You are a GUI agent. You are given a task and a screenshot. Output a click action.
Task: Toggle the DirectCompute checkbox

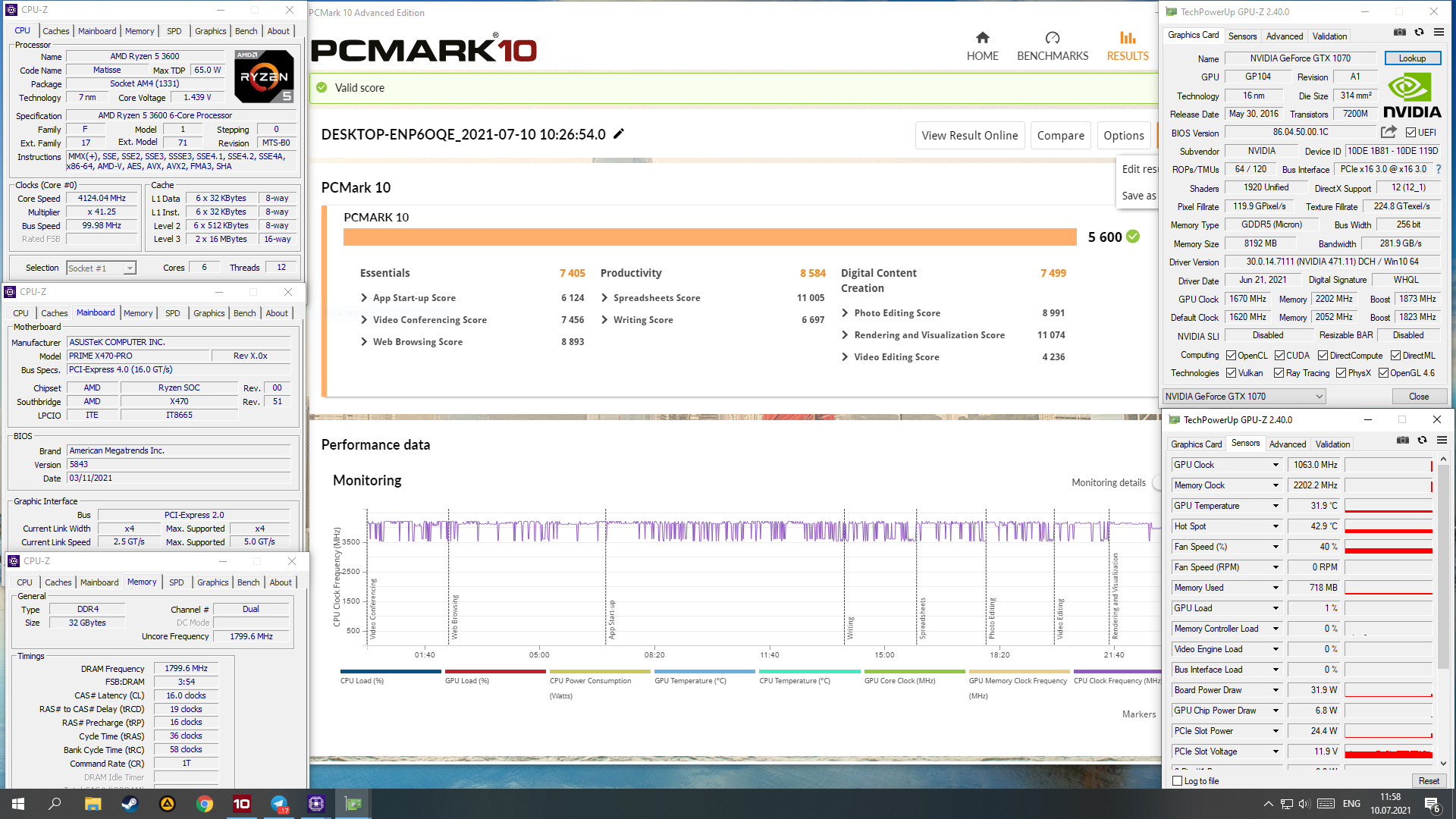point(1323,355)
